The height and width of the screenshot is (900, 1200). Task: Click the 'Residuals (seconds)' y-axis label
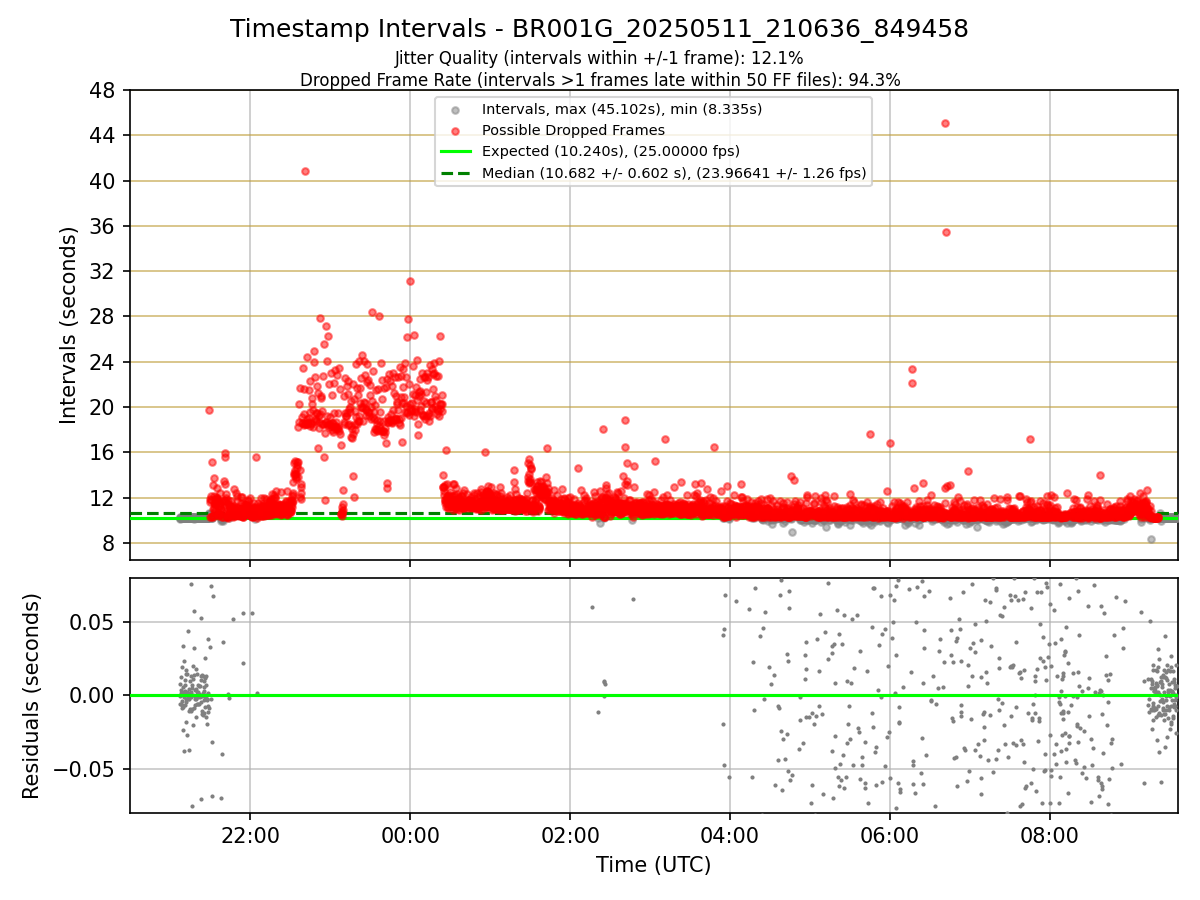(32, 696)
